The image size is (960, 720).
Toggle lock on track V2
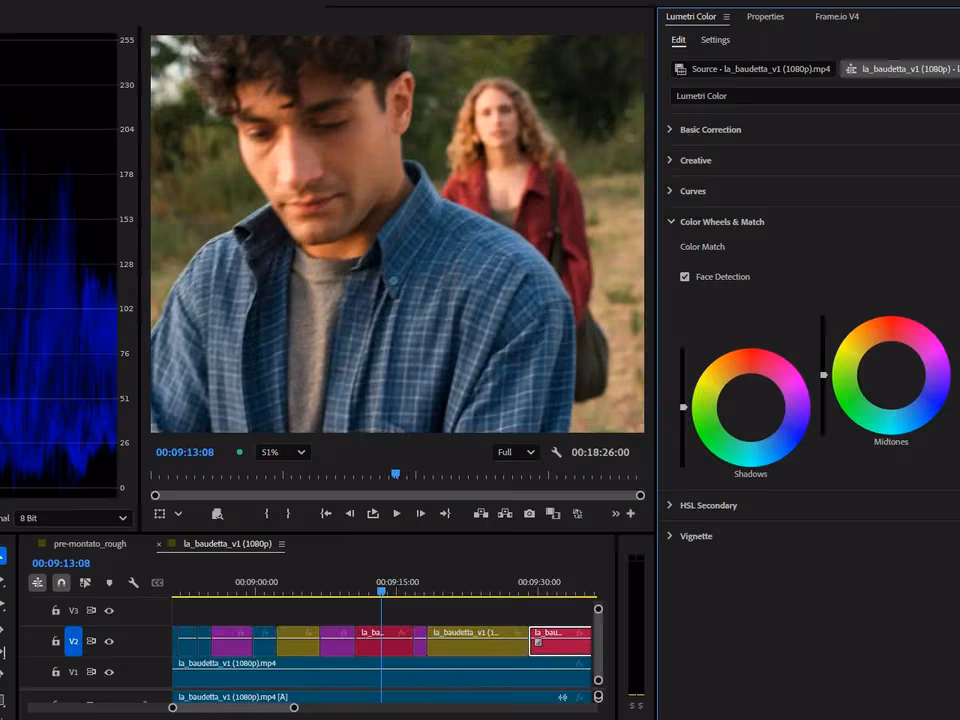click(x=56, y=641)
